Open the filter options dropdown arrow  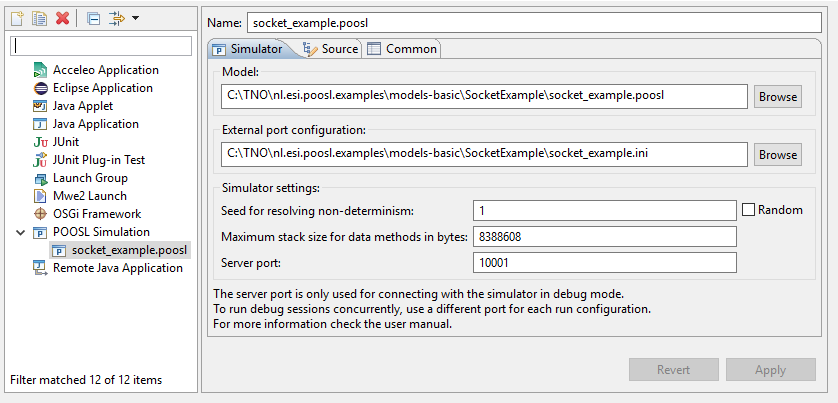pyautogui.click(x=135, y=18)
